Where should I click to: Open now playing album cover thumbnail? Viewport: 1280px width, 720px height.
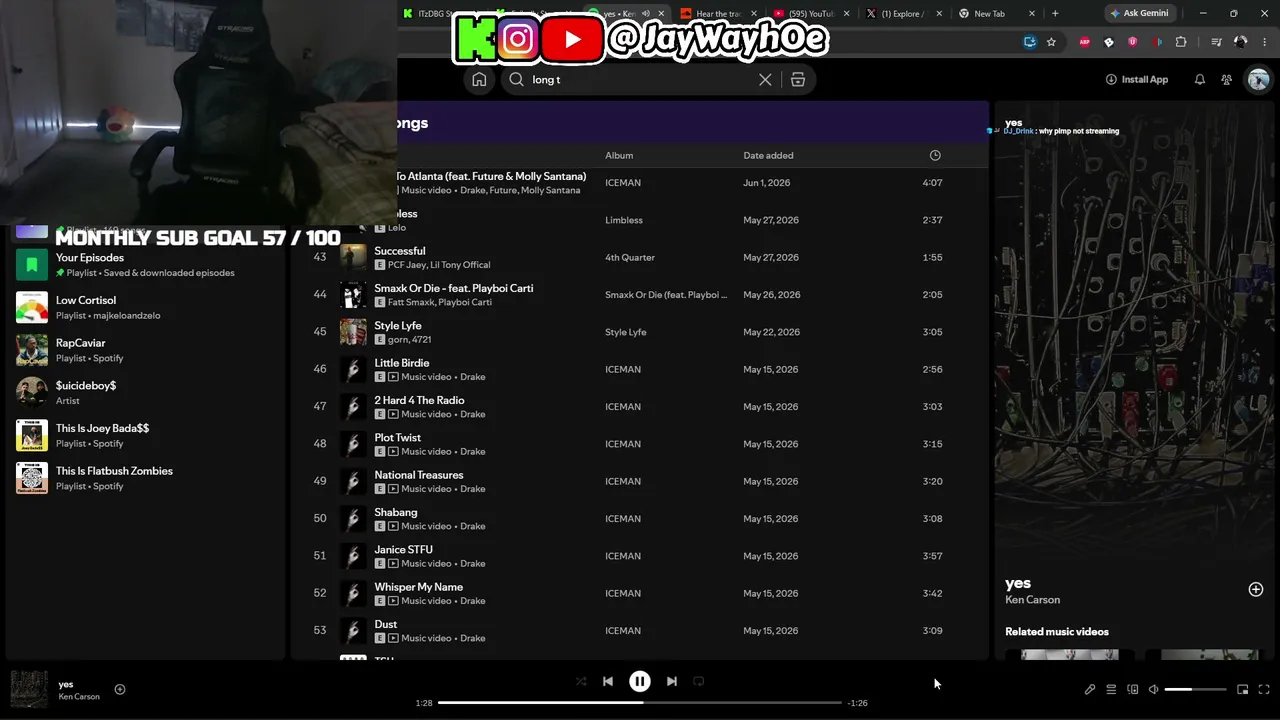click(x=29, y=689)
